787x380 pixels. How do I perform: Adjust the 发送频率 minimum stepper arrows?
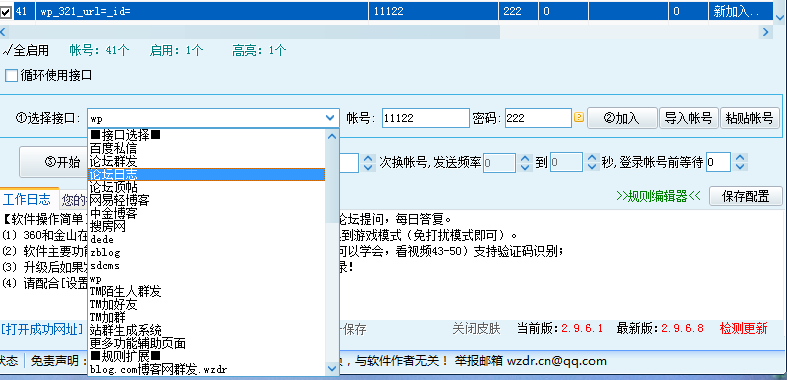coord(524,163)
